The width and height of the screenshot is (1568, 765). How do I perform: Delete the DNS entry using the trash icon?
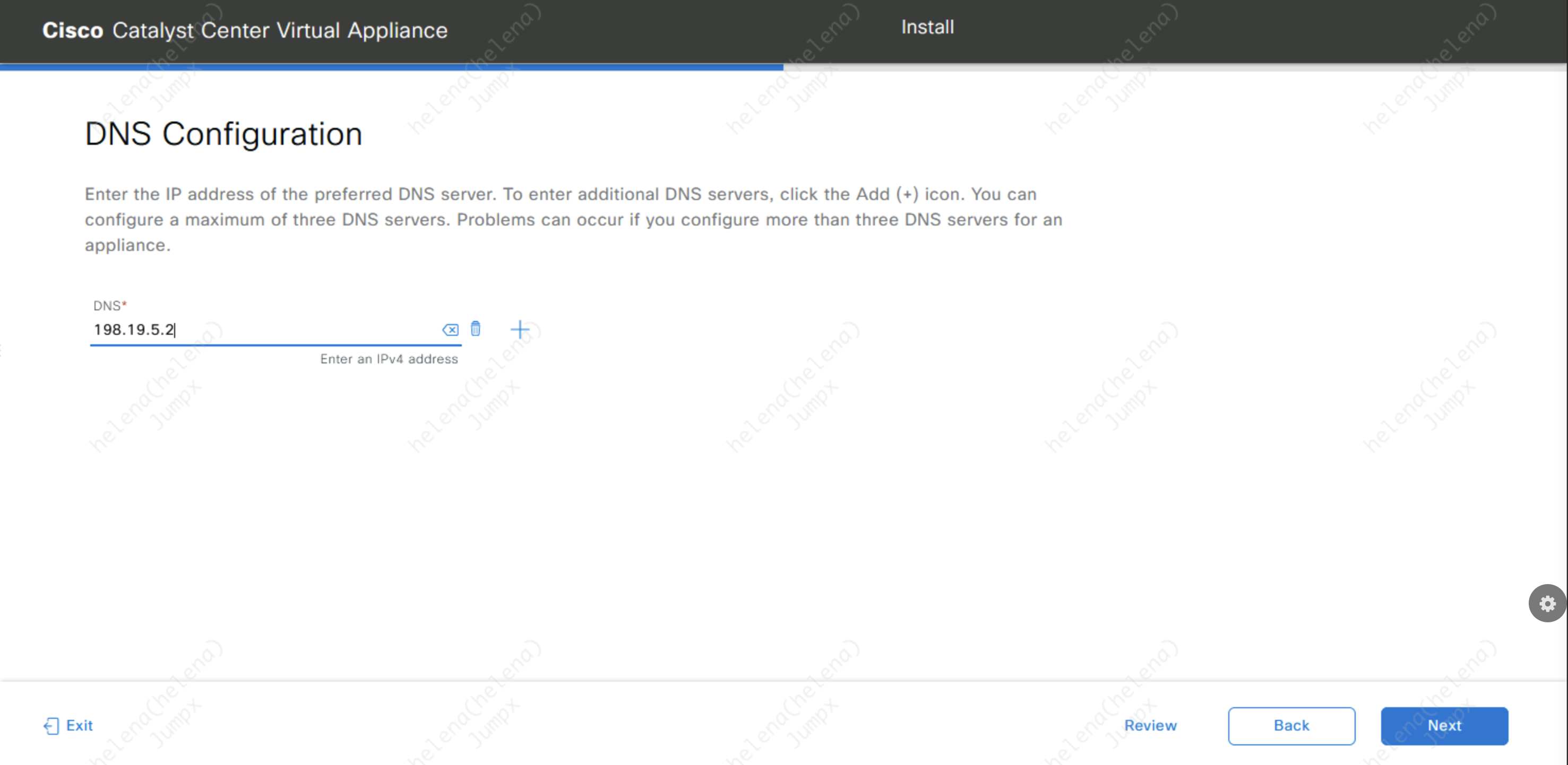pos(476,328)
